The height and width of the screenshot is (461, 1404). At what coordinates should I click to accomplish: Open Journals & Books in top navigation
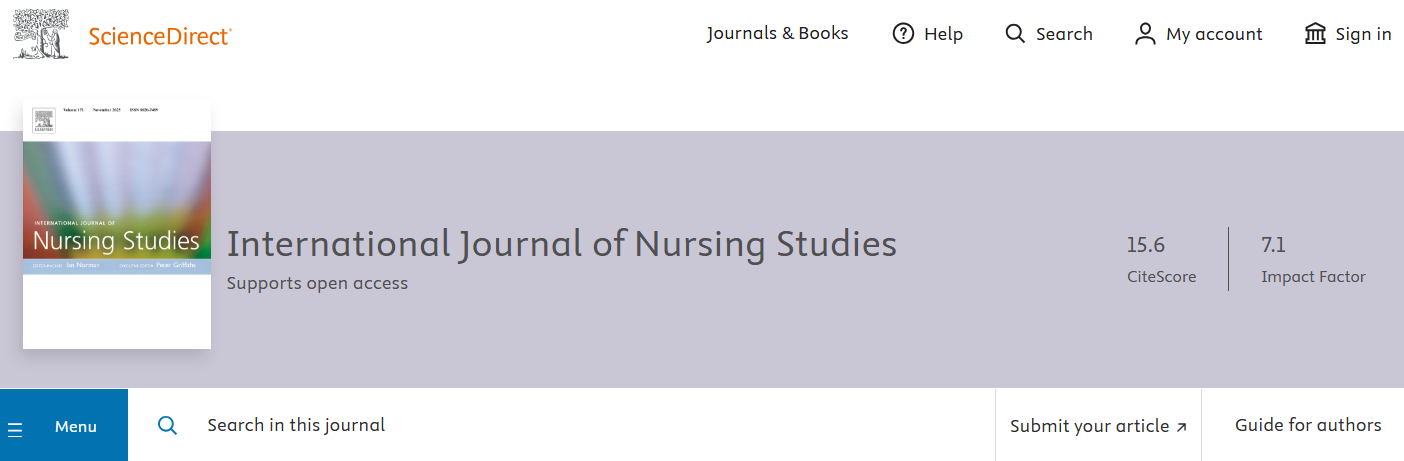(777, 34)
